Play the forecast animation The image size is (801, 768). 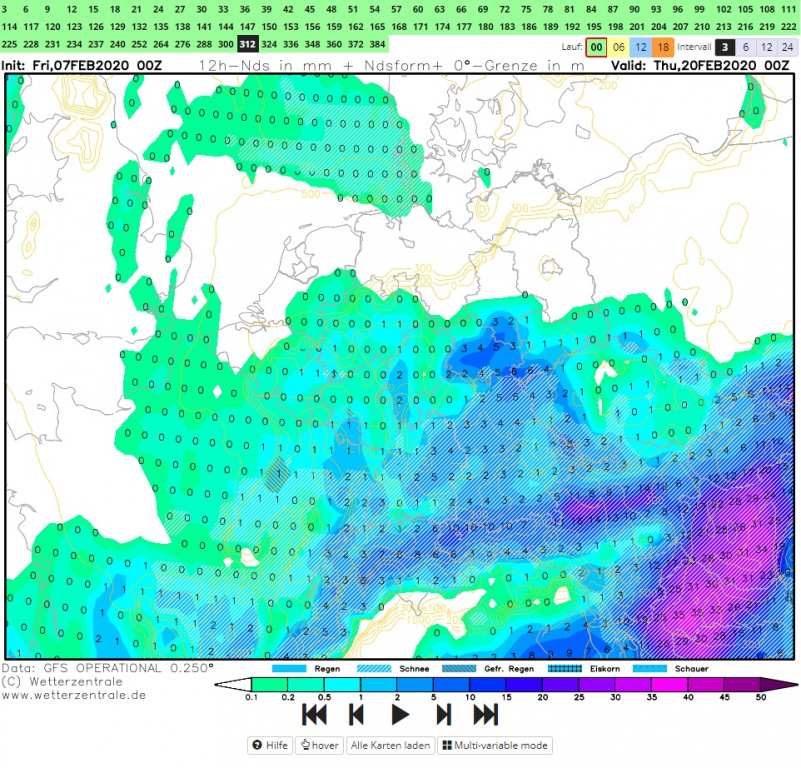pos(399,714)
